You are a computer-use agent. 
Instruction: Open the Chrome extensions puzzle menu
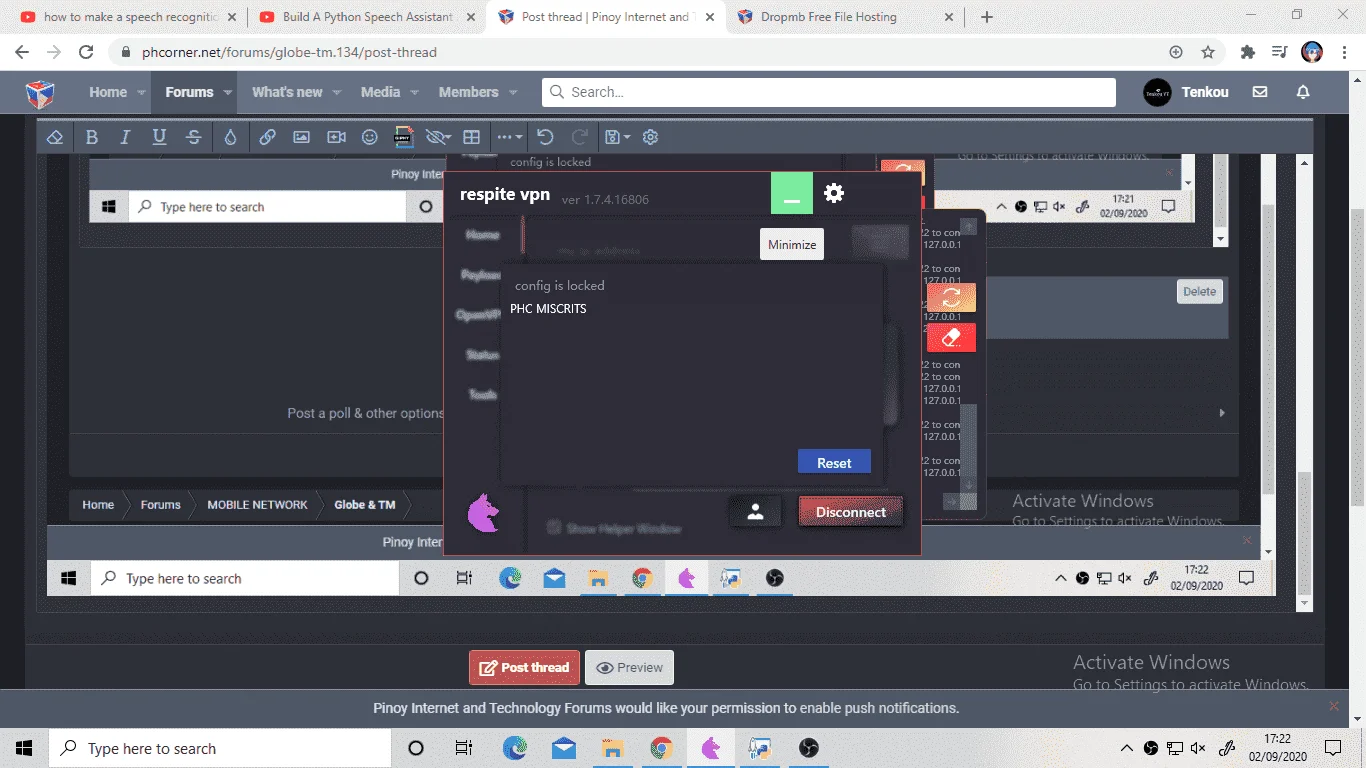(1247, 52)
